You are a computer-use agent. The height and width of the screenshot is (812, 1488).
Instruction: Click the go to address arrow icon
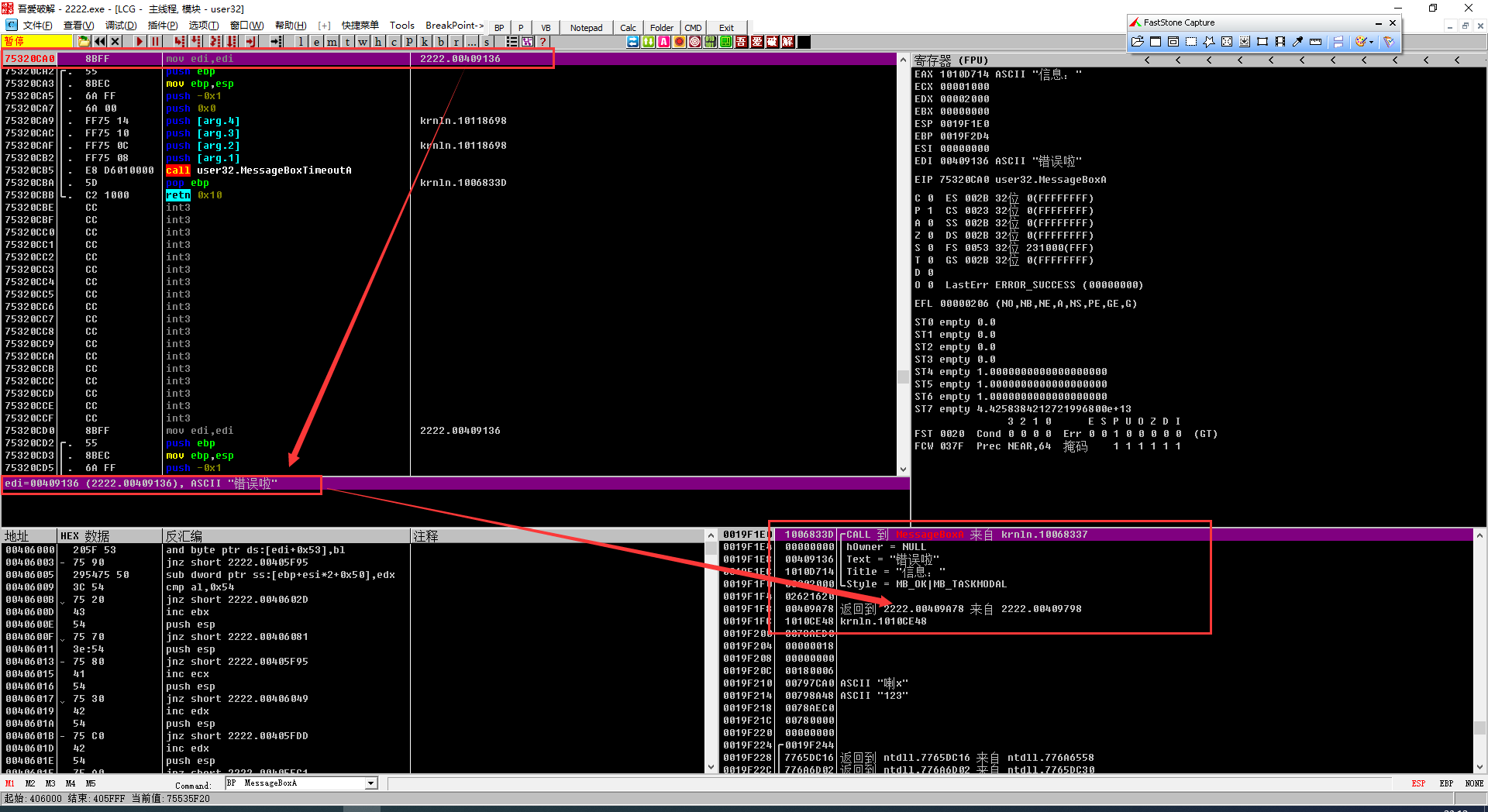point(276,41)
